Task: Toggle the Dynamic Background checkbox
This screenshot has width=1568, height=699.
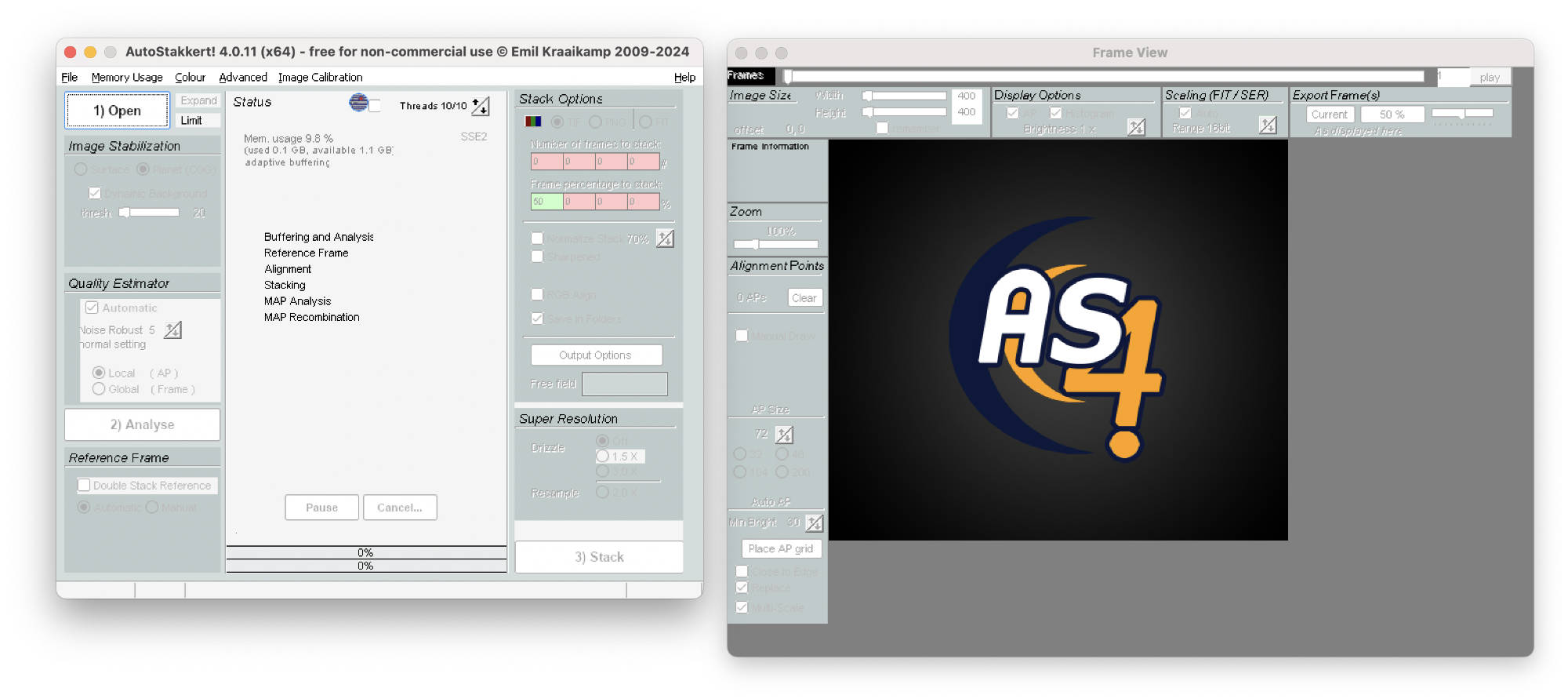Action: [x=95, y=193]
